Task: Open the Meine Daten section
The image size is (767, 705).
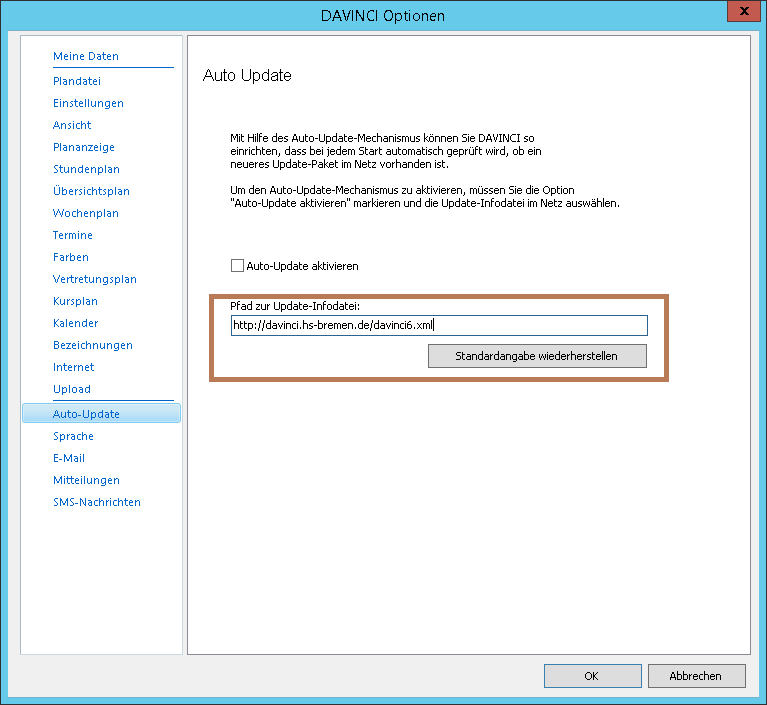Action: click(86, 56)
